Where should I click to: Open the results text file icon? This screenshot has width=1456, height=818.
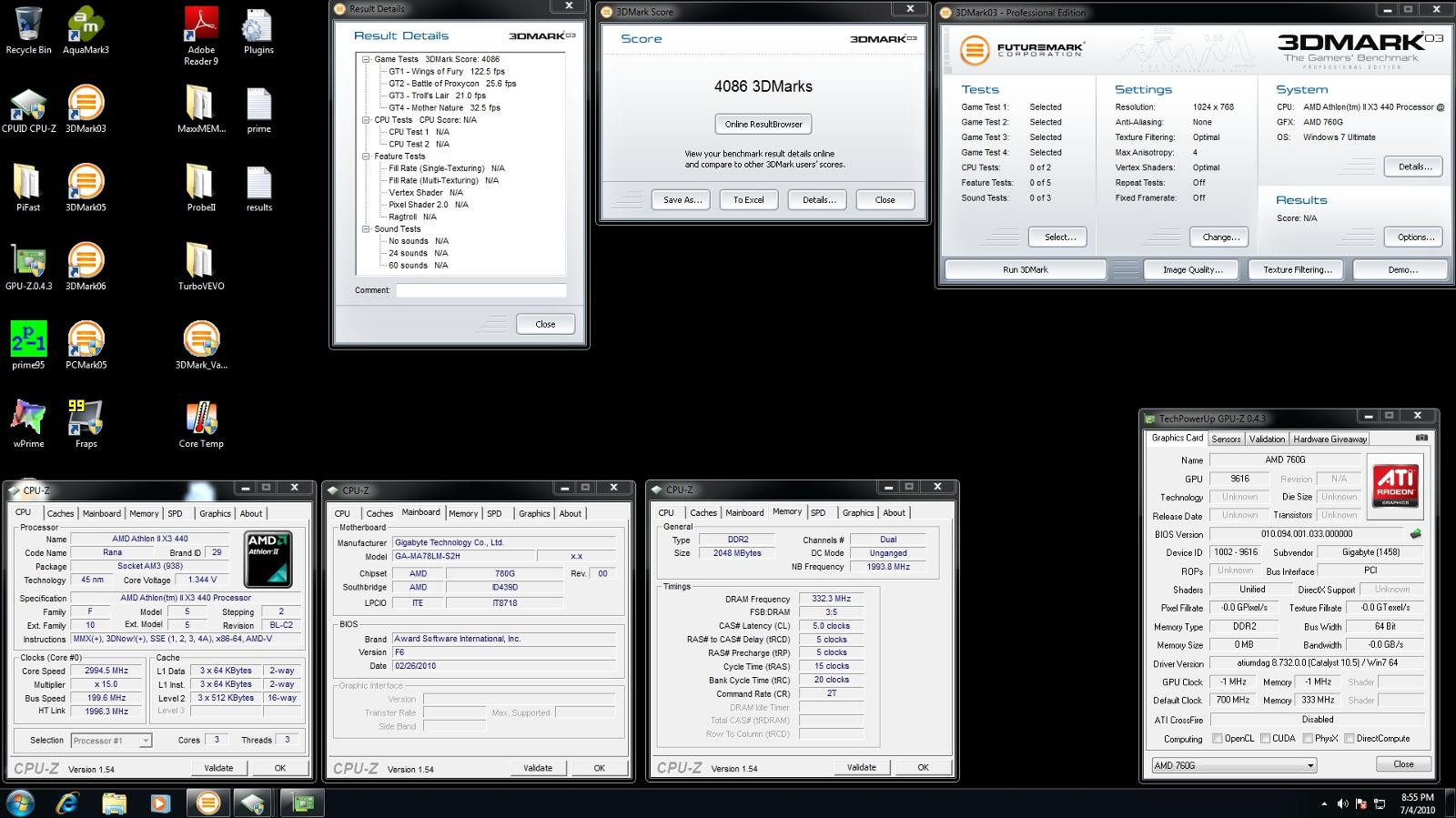coord(258,188)
